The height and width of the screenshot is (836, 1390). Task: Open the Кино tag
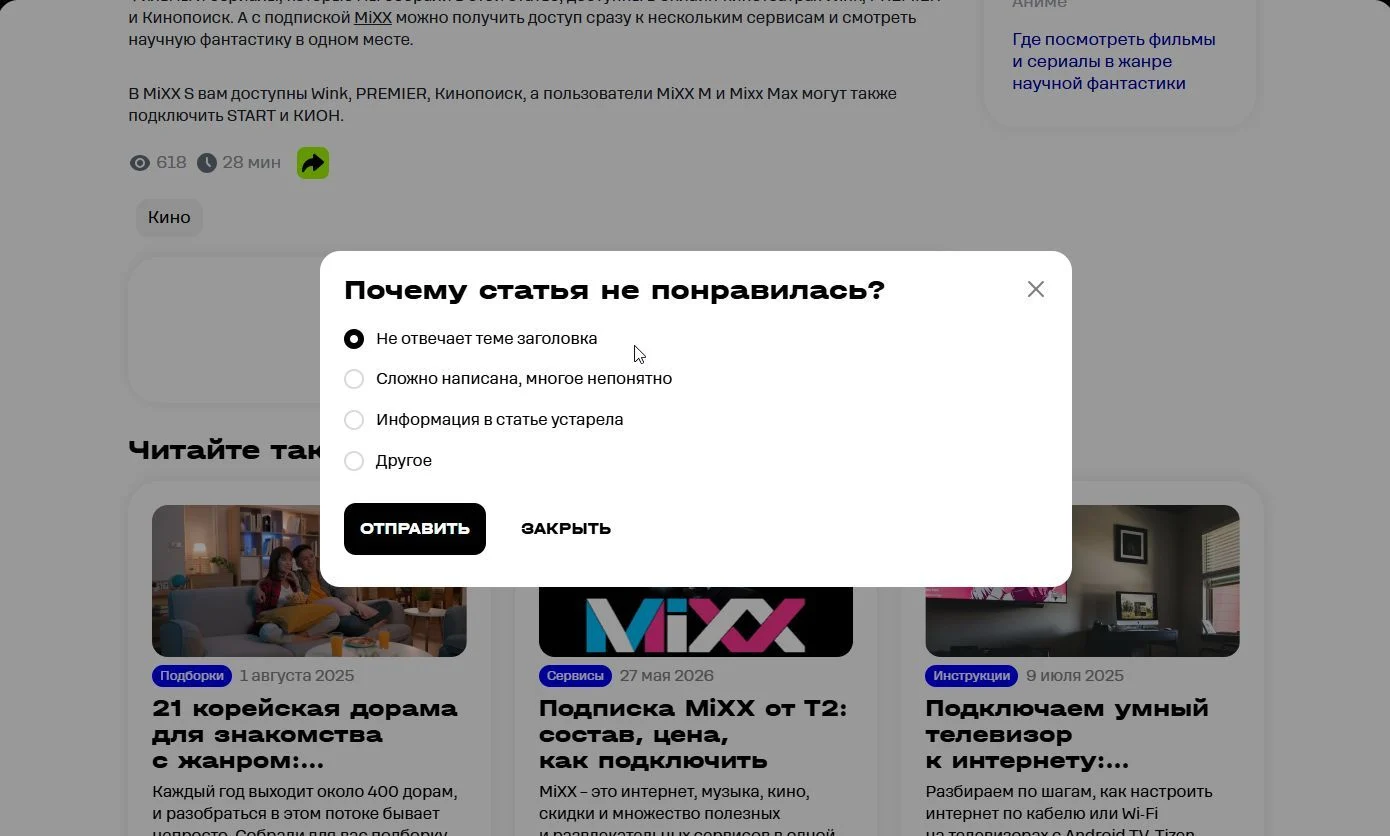169,217
